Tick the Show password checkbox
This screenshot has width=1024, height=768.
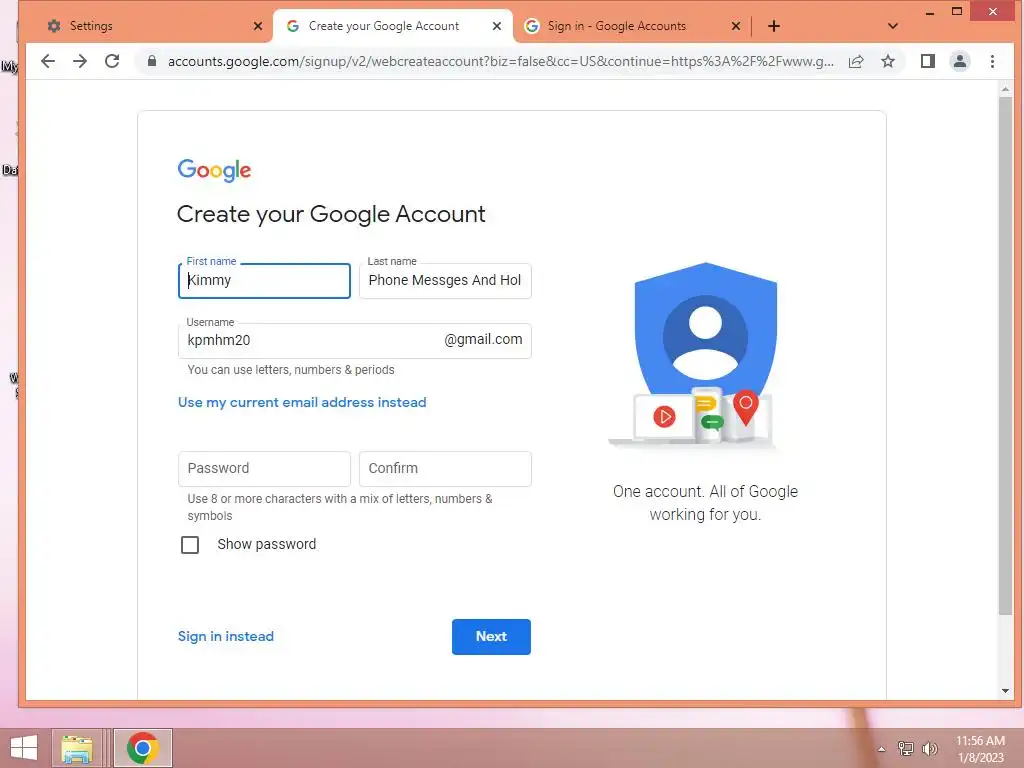click(190, 545)
